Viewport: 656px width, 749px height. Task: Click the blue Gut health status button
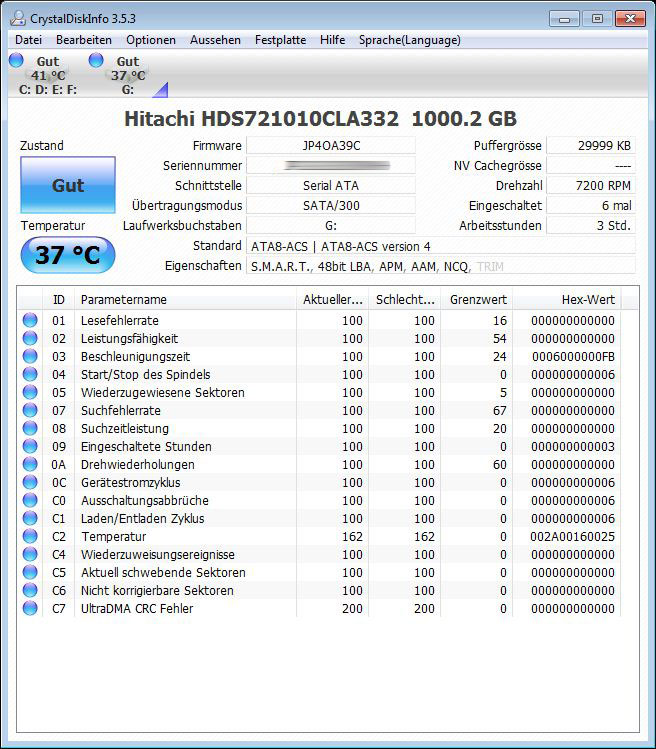[x=68, y=185]
